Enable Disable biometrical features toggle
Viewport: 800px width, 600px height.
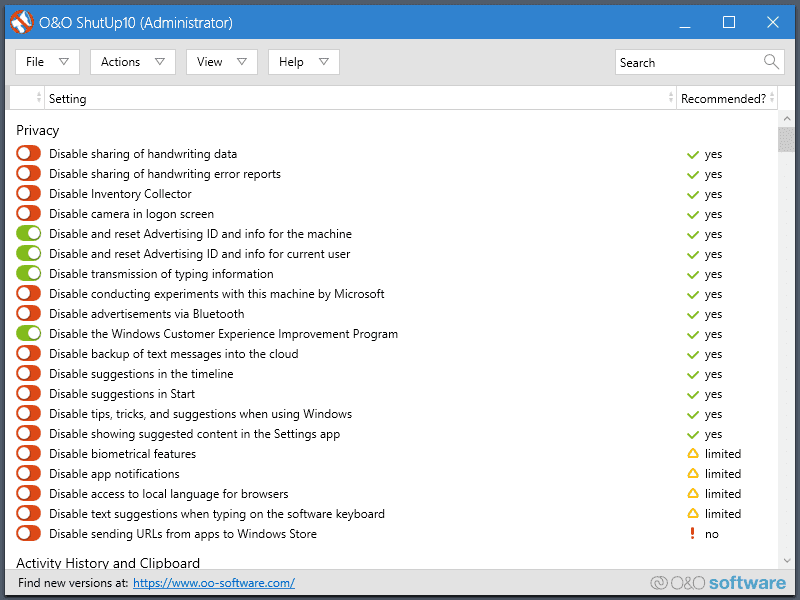click(x=28, y=453)
